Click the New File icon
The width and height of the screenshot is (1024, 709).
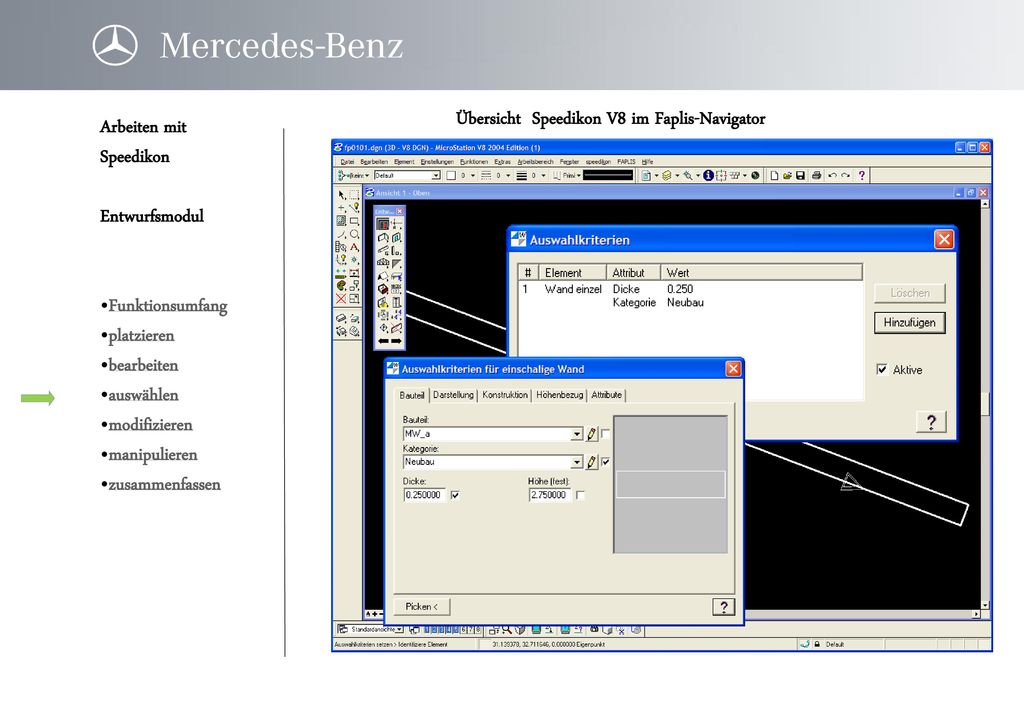click(774, 176)
